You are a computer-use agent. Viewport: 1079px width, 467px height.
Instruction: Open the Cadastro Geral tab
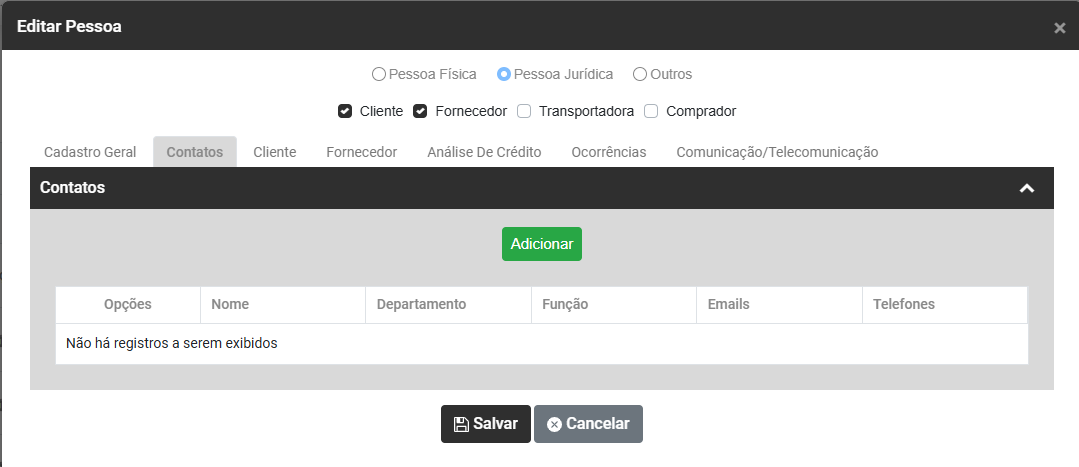[x=90, y=152]
